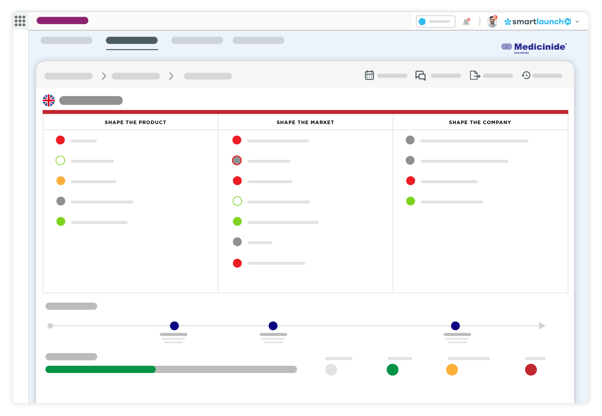Click the green progress bar

point(101,369)
